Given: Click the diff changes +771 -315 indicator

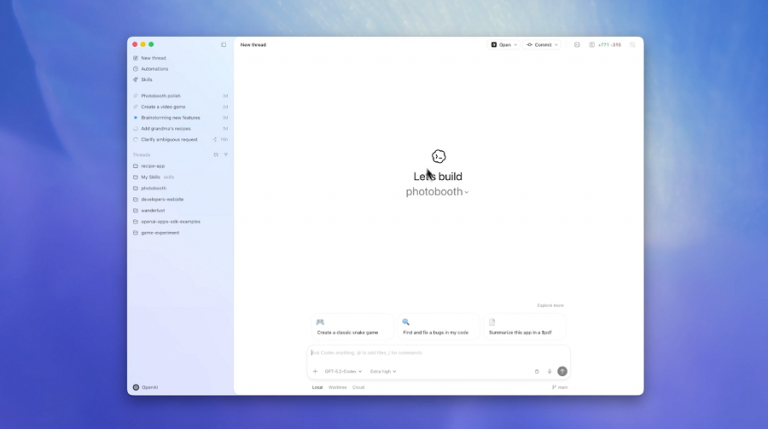Looking at the screenshot, I should pyautogui.click(x=609, y=45).
